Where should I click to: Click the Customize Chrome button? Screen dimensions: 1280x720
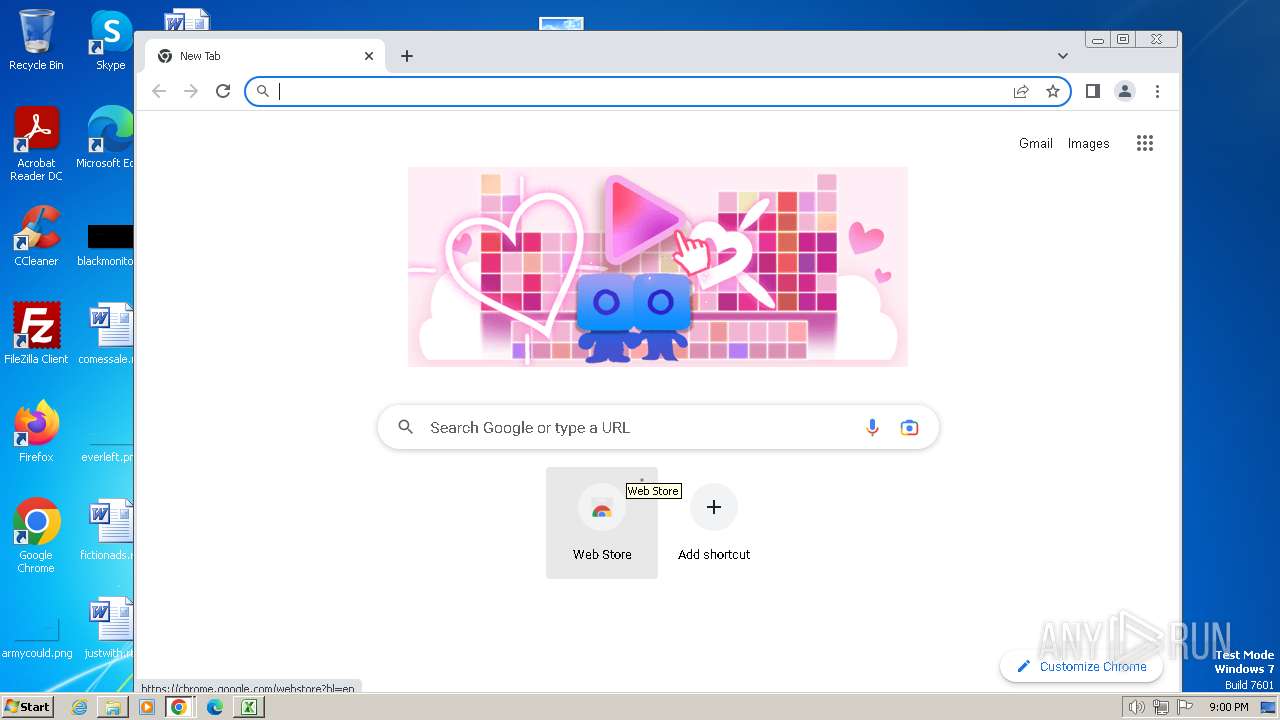1082,667
